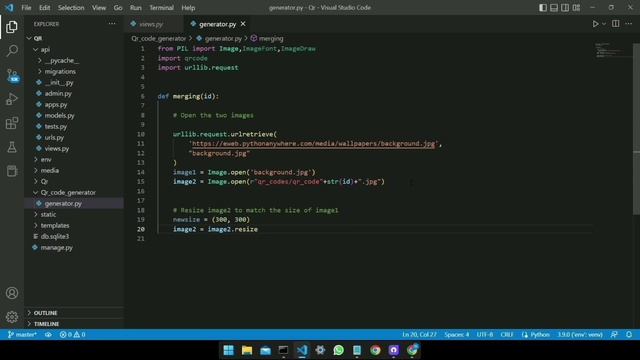Open errors and warnings count
640x360 pixels.
coord(72,334)
